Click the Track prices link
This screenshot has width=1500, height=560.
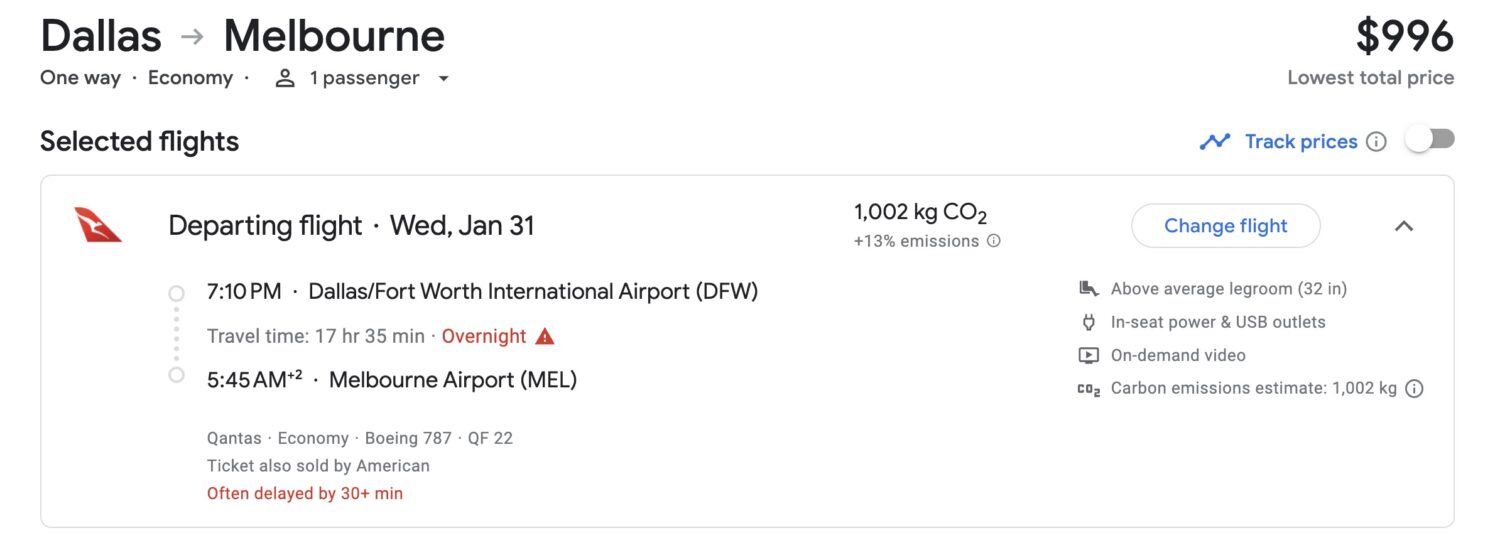click(x=1300, y=142)
